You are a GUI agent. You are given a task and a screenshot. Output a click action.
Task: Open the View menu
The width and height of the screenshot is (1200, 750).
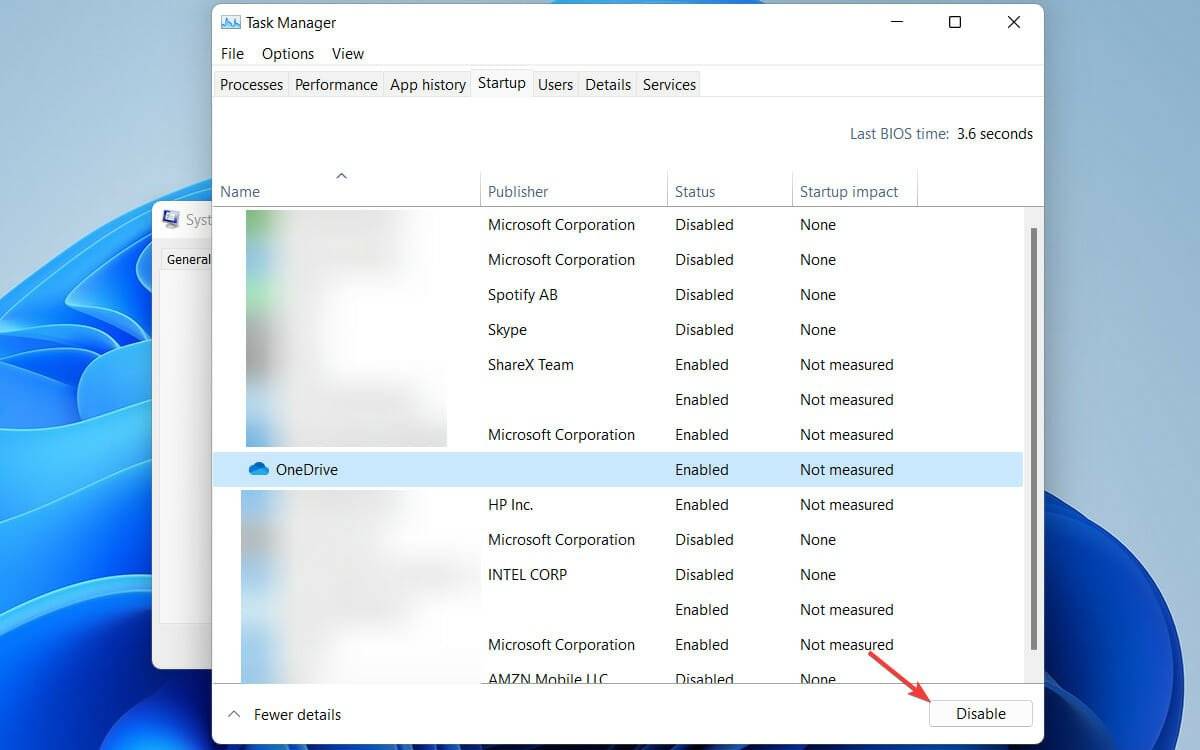click(347, 53)
